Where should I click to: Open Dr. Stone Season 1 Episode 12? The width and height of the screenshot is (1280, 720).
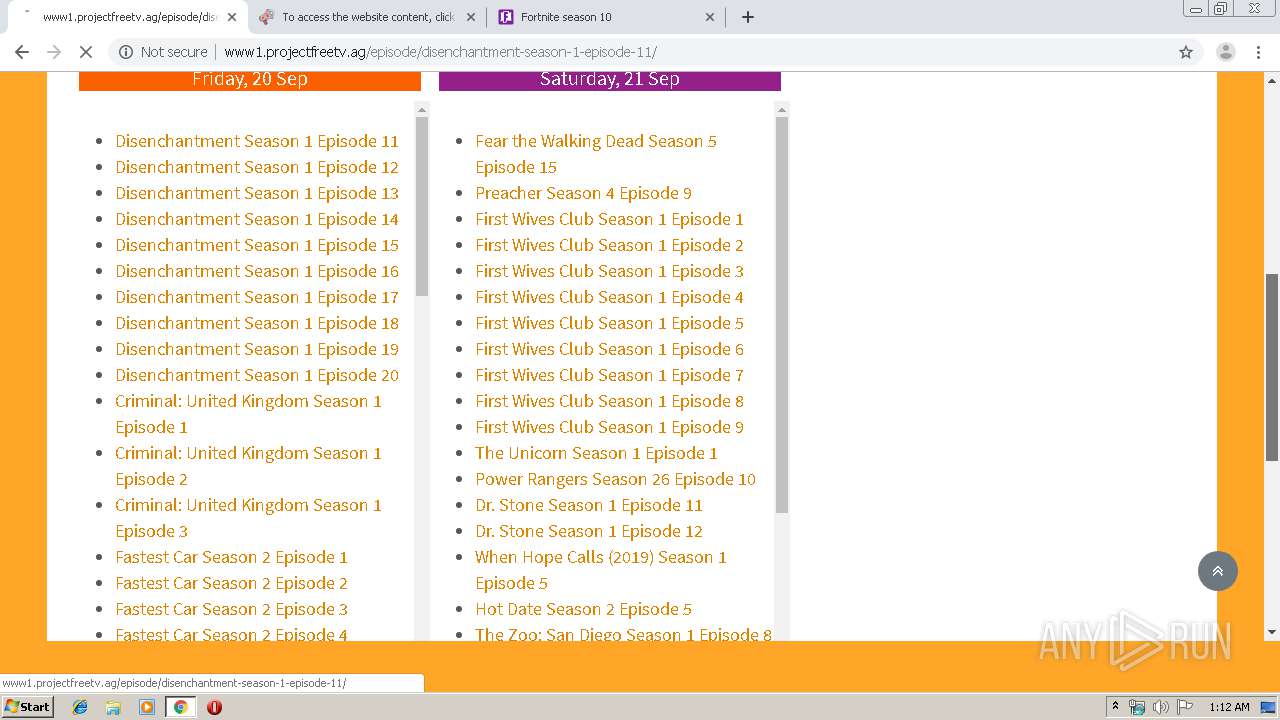click(589, 531)
